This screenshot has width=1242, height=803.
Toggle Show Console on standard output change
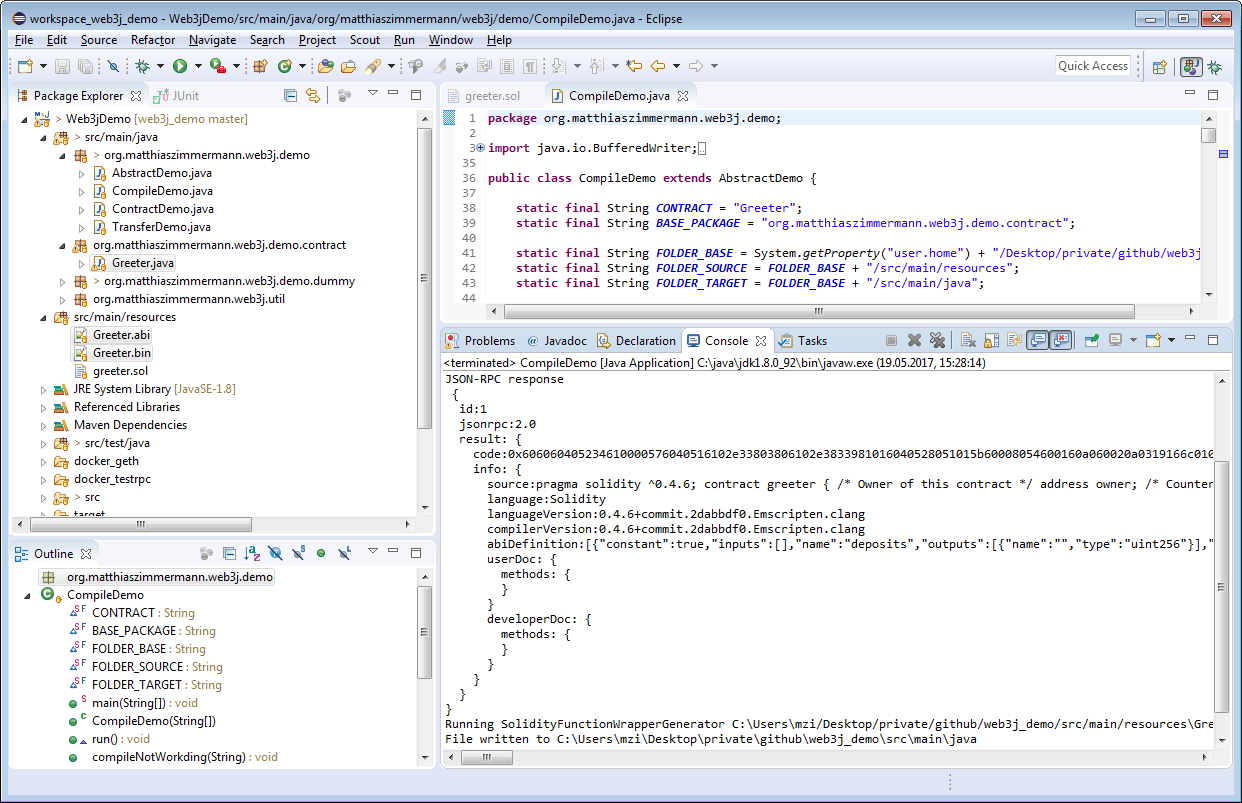point(1039,340)
